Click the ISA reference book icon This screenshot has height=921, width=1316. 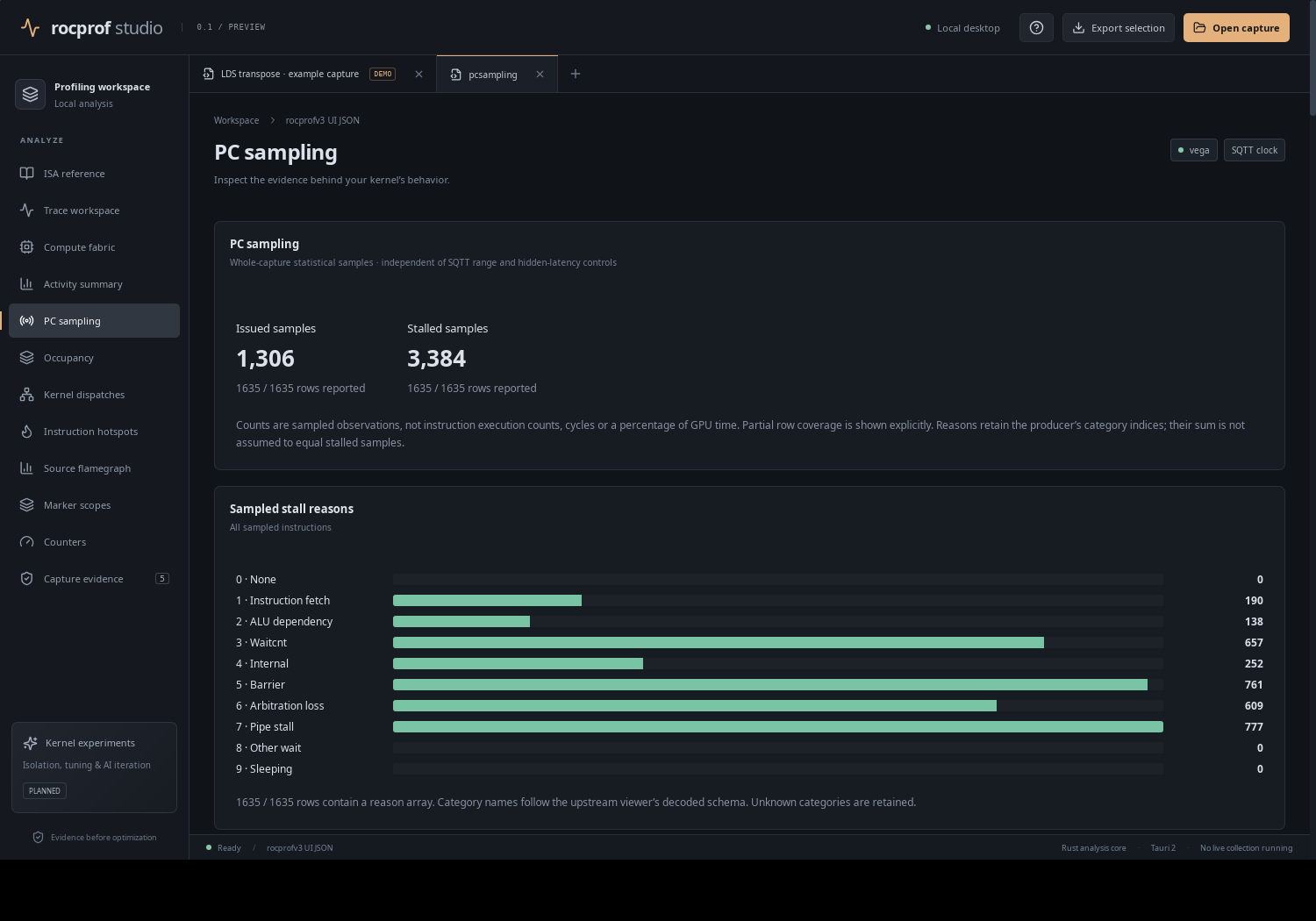pyautogui.click(x=27, y=174)
